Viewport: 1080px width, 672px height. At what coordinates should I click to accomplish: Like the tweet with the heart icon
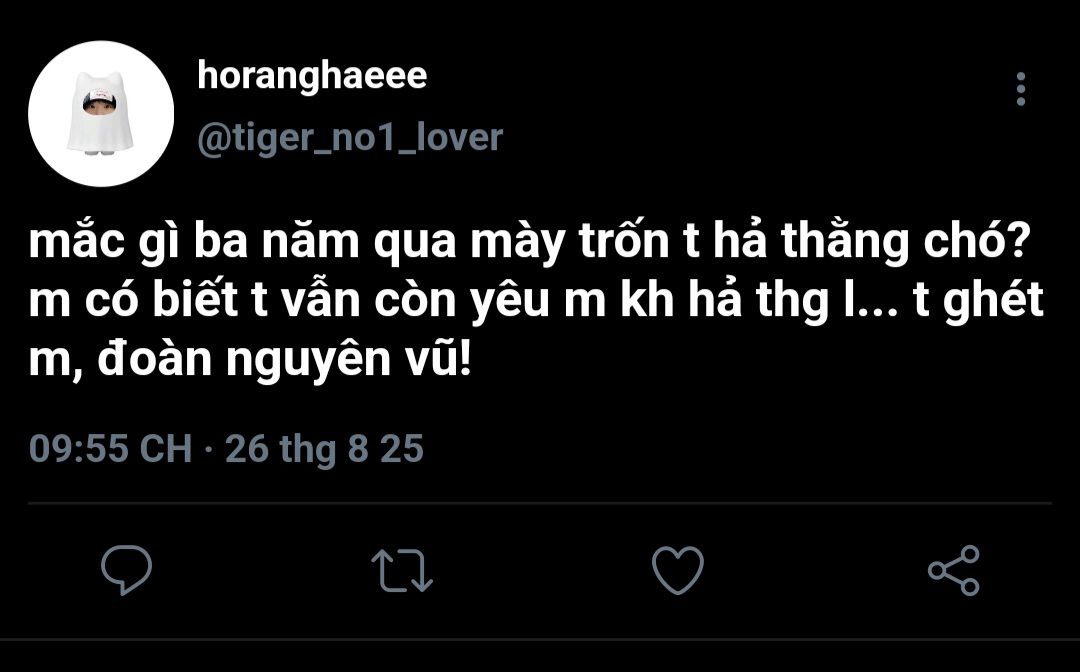point(677,570)
